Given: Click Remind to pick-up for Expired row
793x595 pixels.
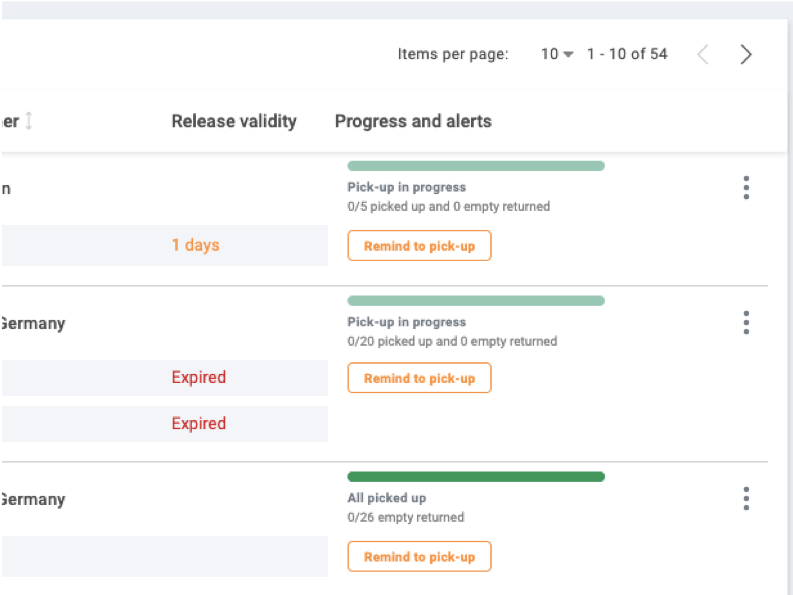Looking at the screenshot, I should pyautogui.click(x=419, y=378).
